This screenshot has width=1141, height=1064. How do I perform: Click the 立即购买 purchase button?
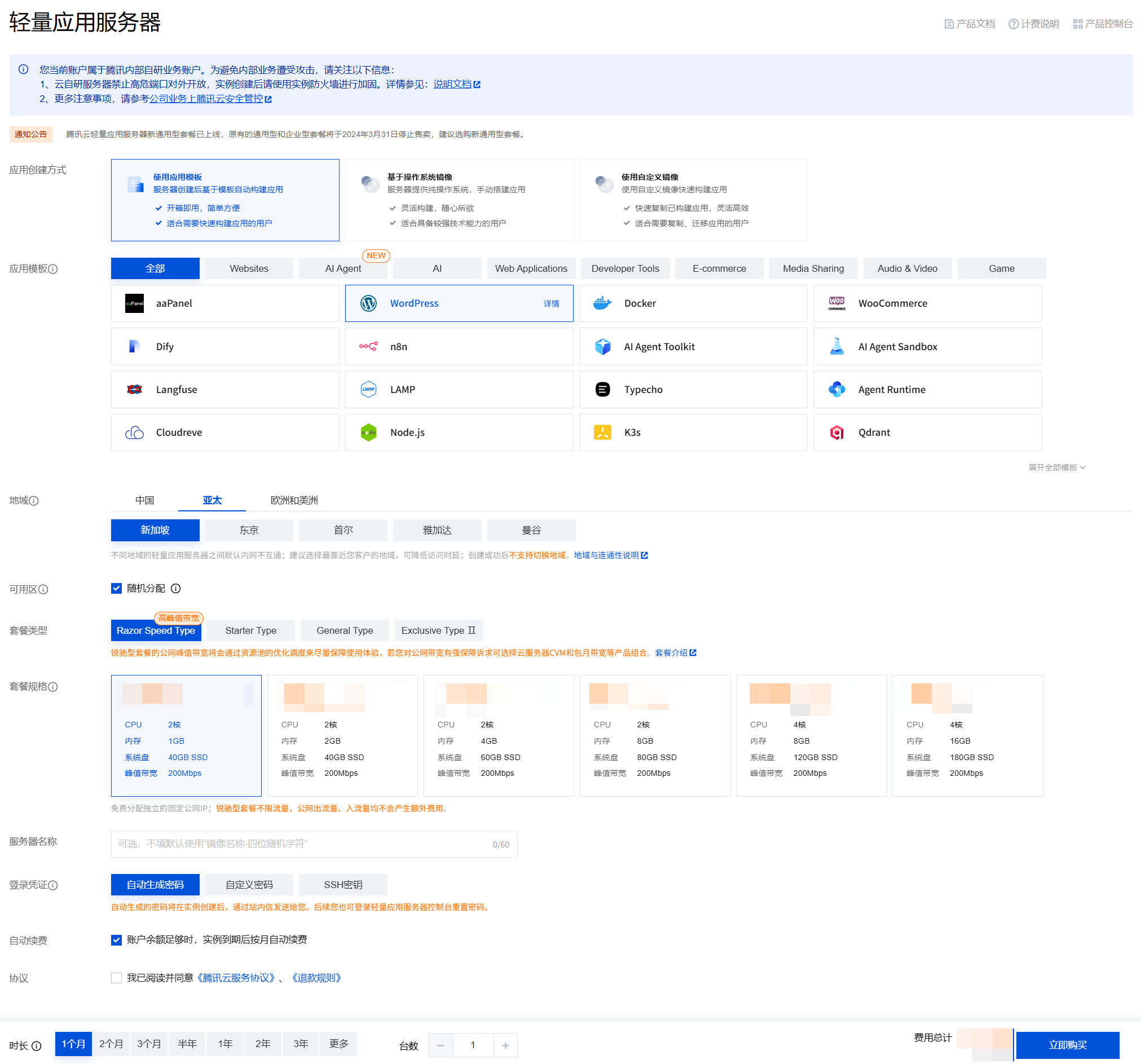pyautogui.click(x=1067, y=1045)
